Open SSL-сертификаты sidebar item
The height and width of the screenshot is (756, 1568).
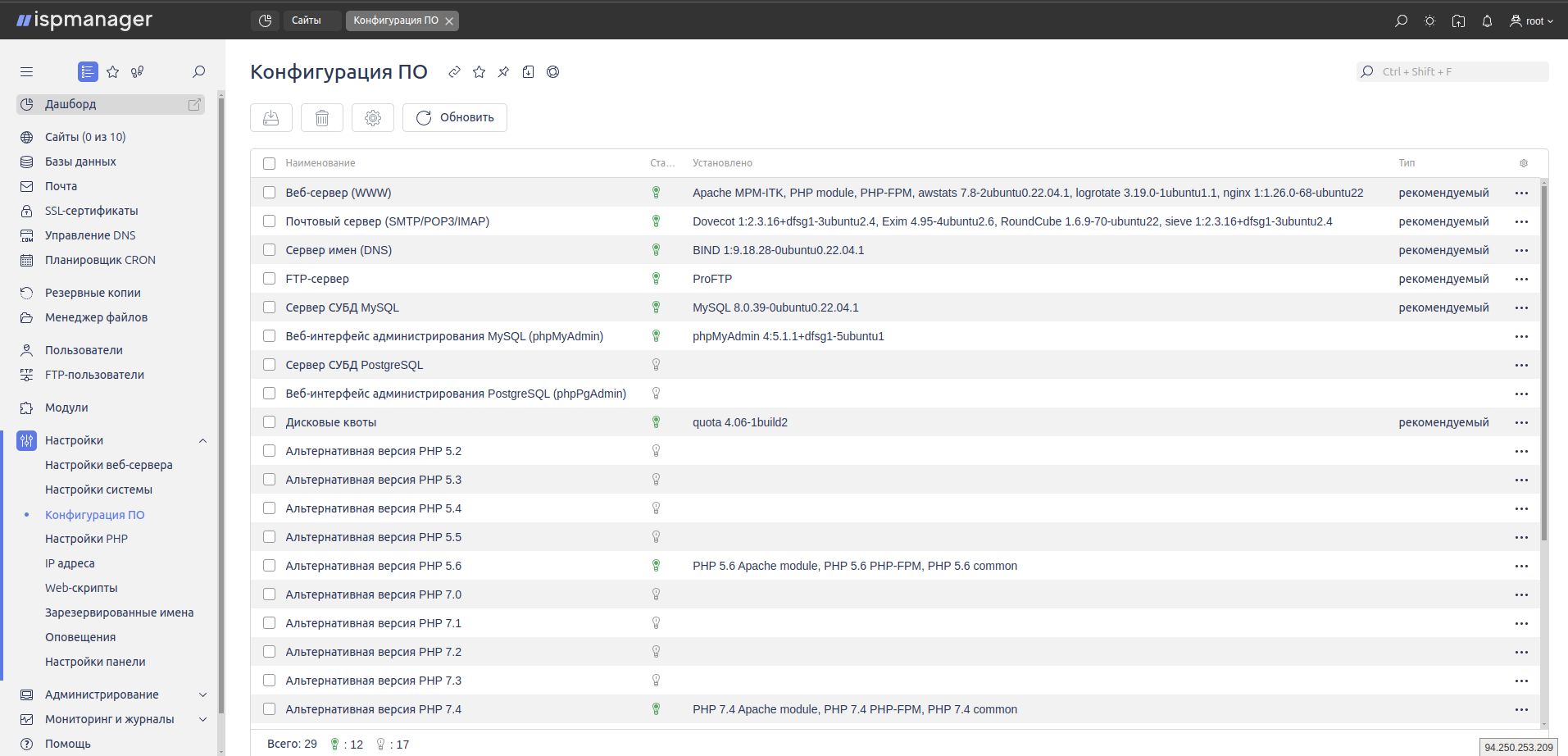click(x=91, y=211)
